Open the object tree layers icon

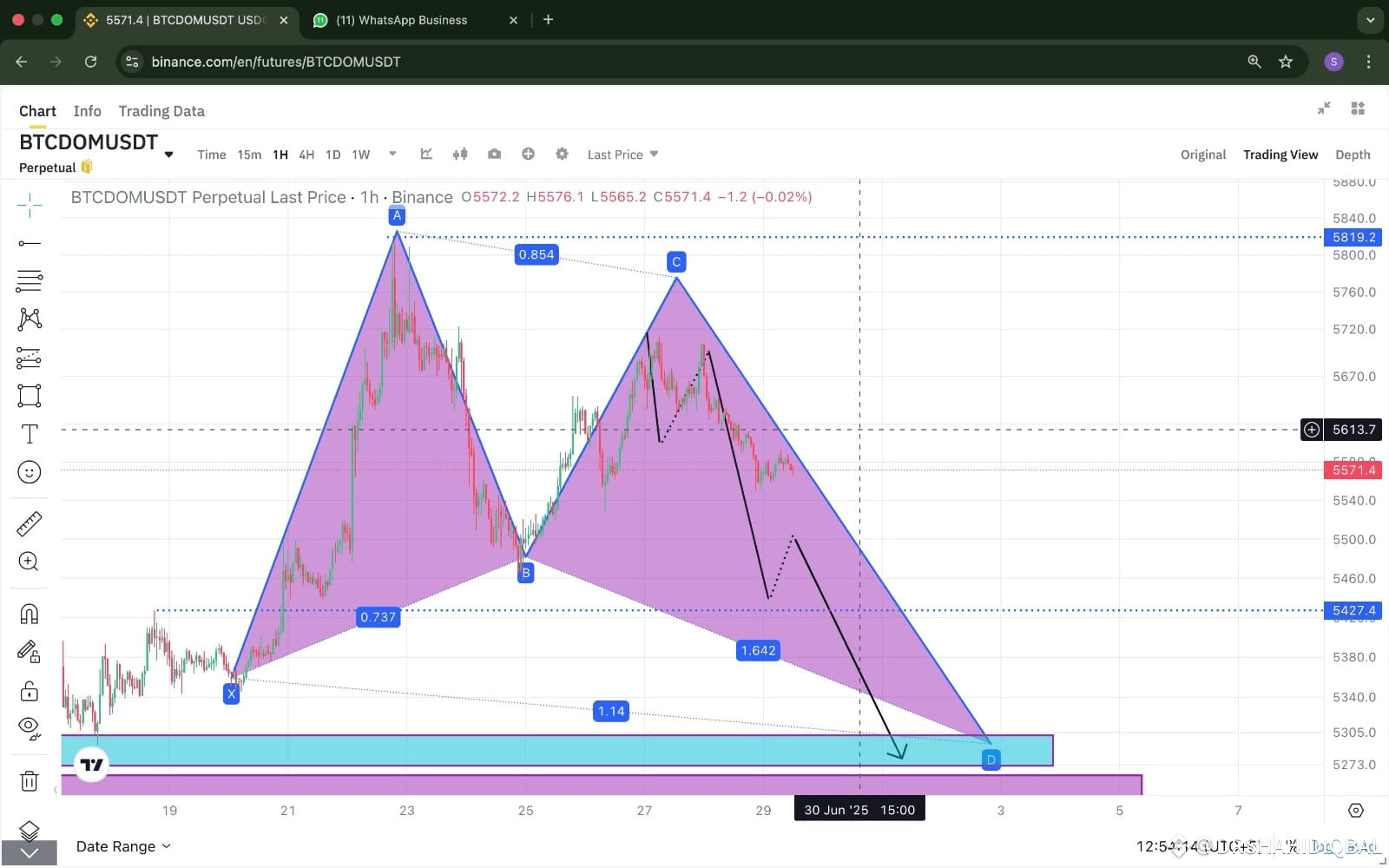29,830
